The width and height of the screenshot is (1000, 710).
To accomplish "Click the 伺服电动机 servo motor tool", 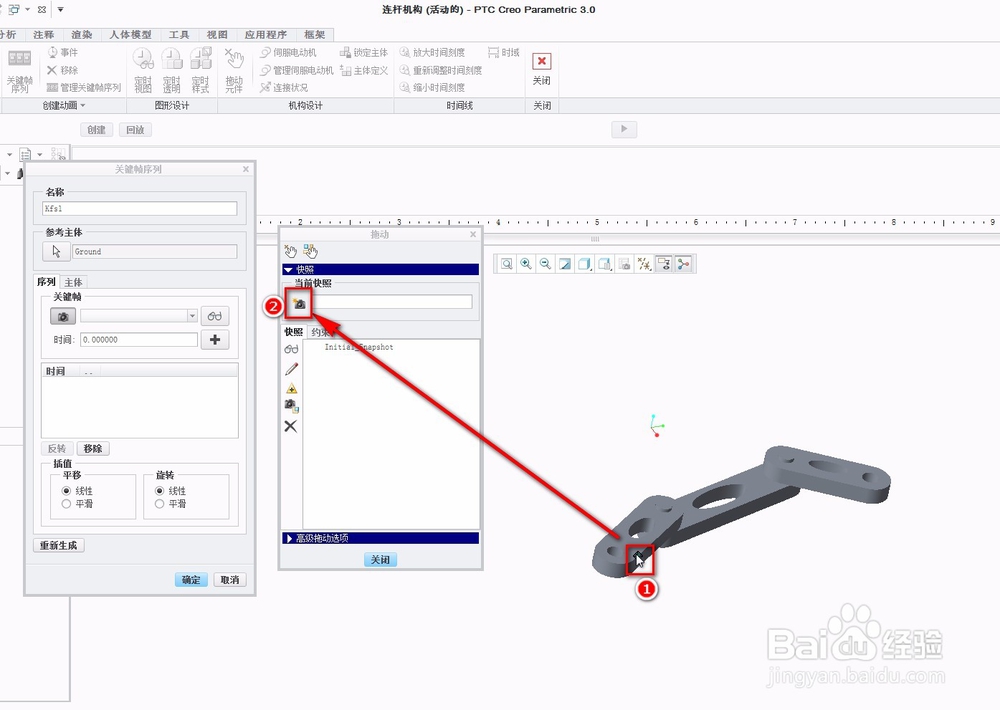I will coord(288,52).
